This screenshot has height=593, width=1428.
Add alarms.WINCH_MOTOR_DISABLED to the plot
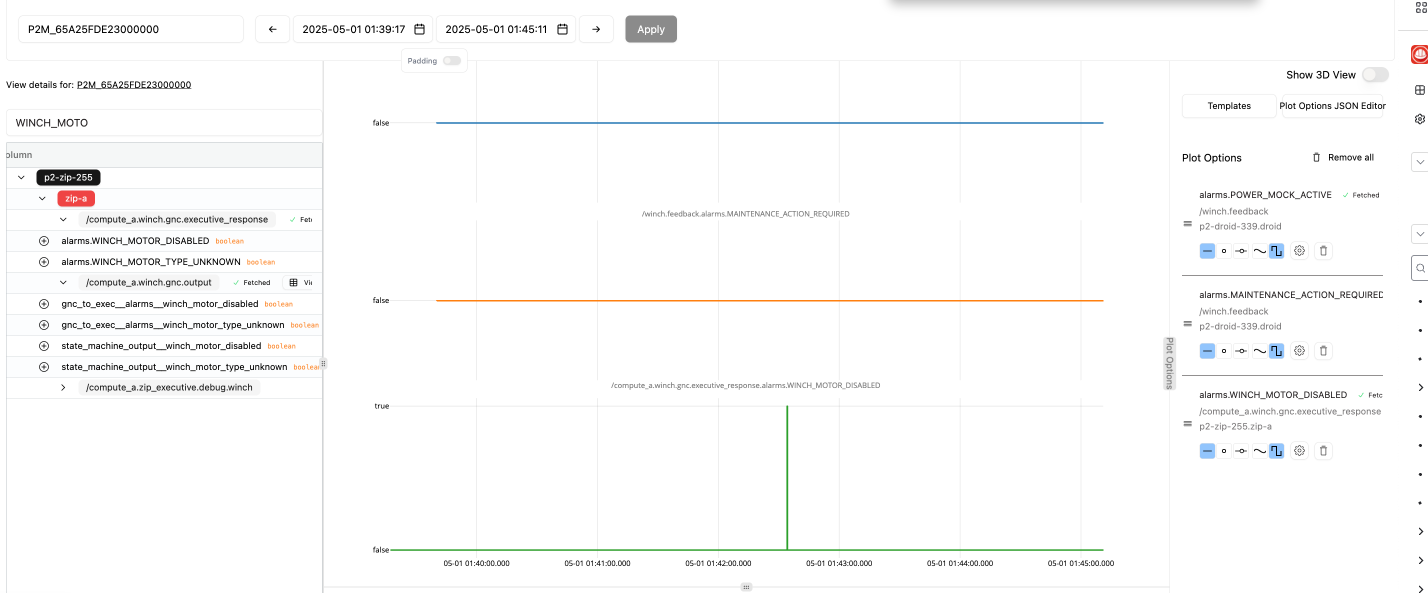[x=44, y=241]
